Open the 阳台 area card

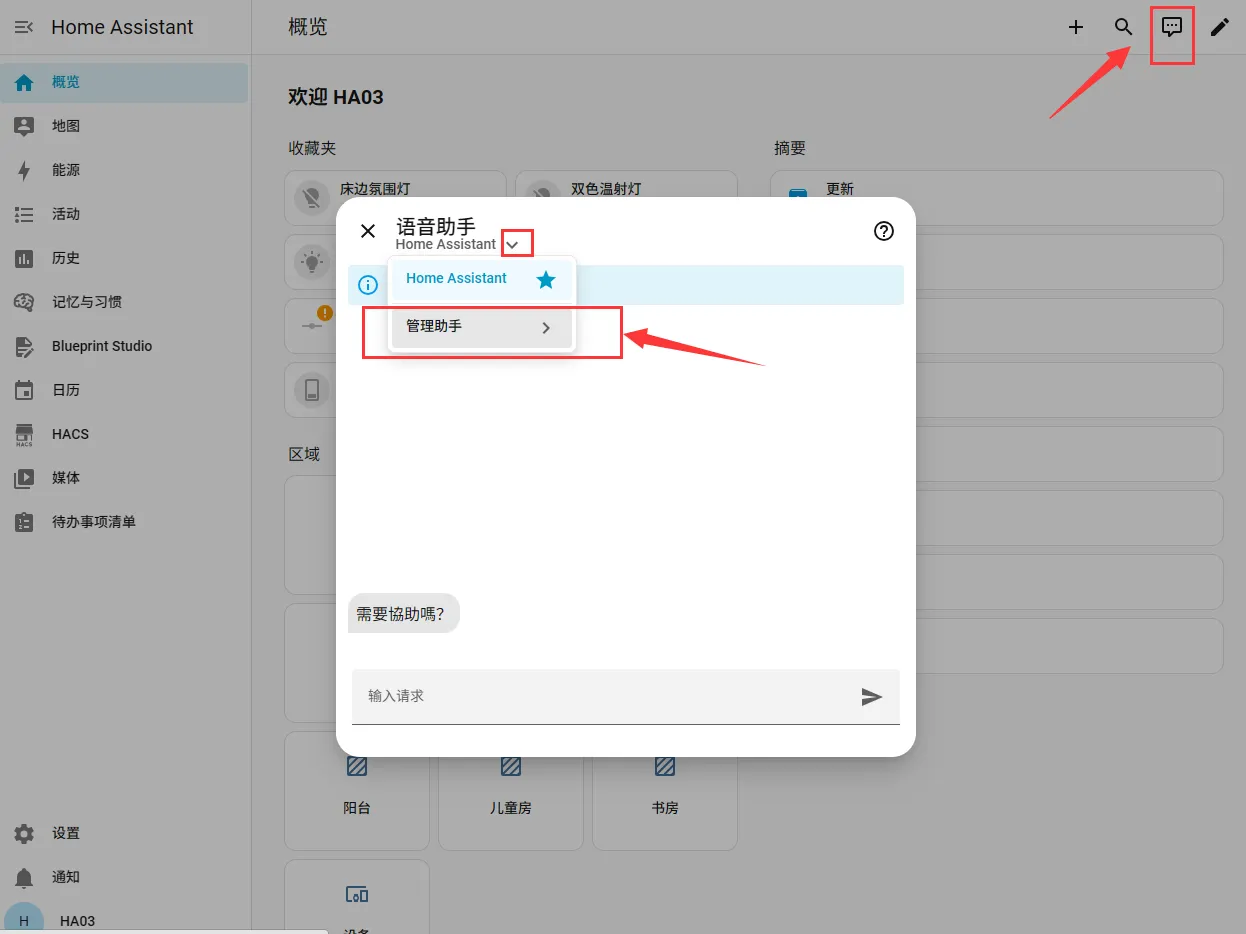tap(357, 790)
